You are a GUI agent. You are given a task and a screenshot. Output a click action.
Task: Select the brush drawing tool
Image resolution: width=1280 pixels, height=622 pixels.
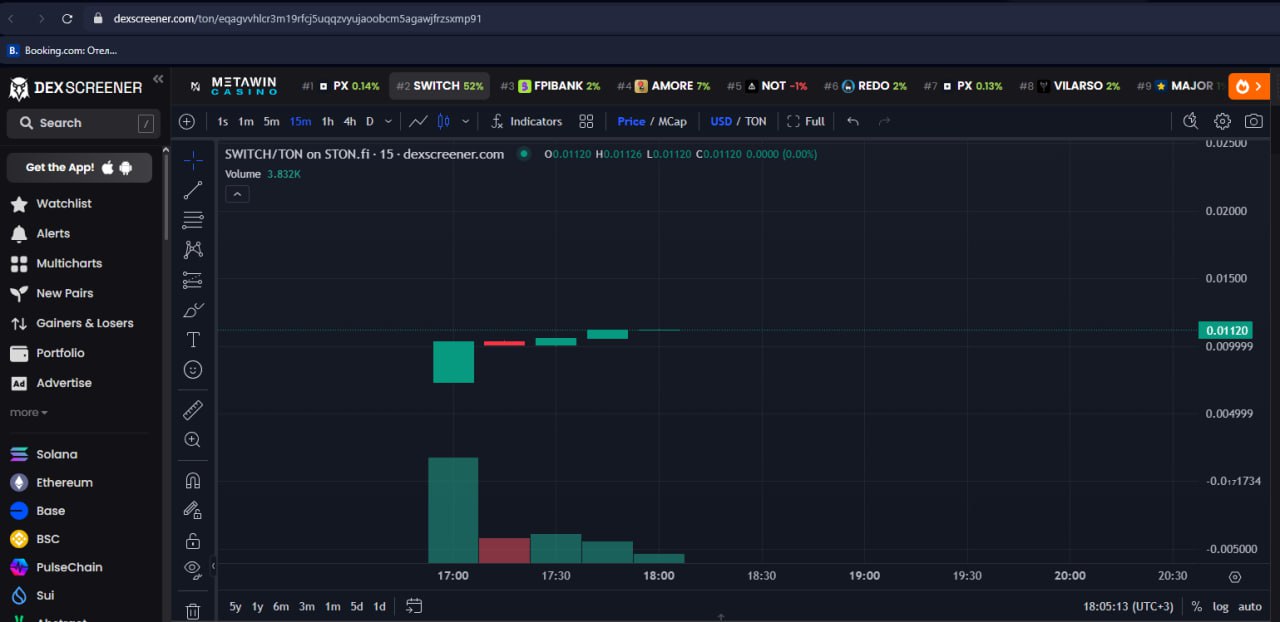coord(193,310)
